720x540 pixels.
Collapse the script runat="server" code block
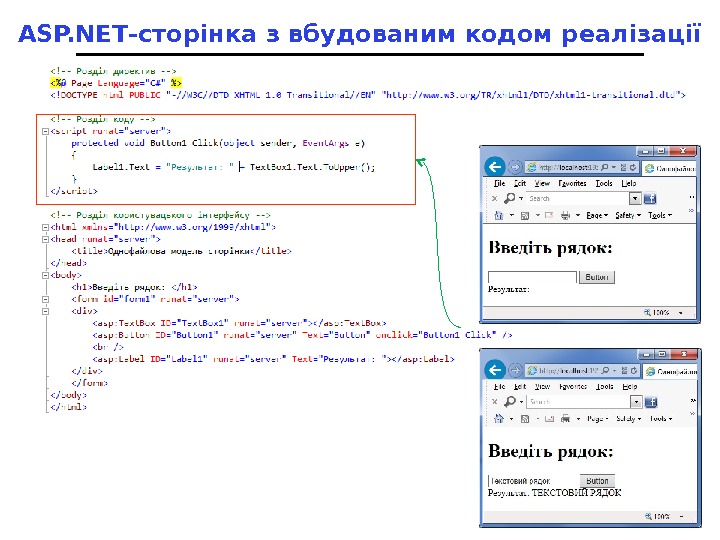pyautogui.click(x=45, y=131)
